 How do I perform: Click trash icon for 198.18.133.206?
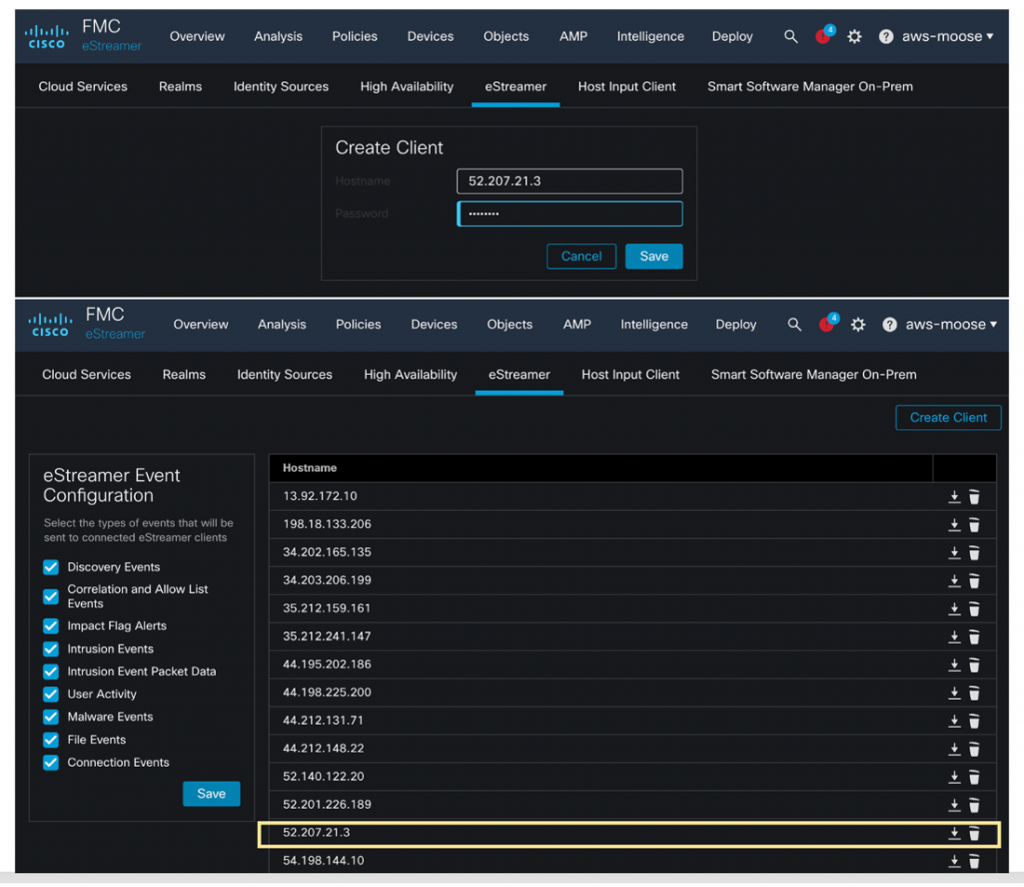974,525
